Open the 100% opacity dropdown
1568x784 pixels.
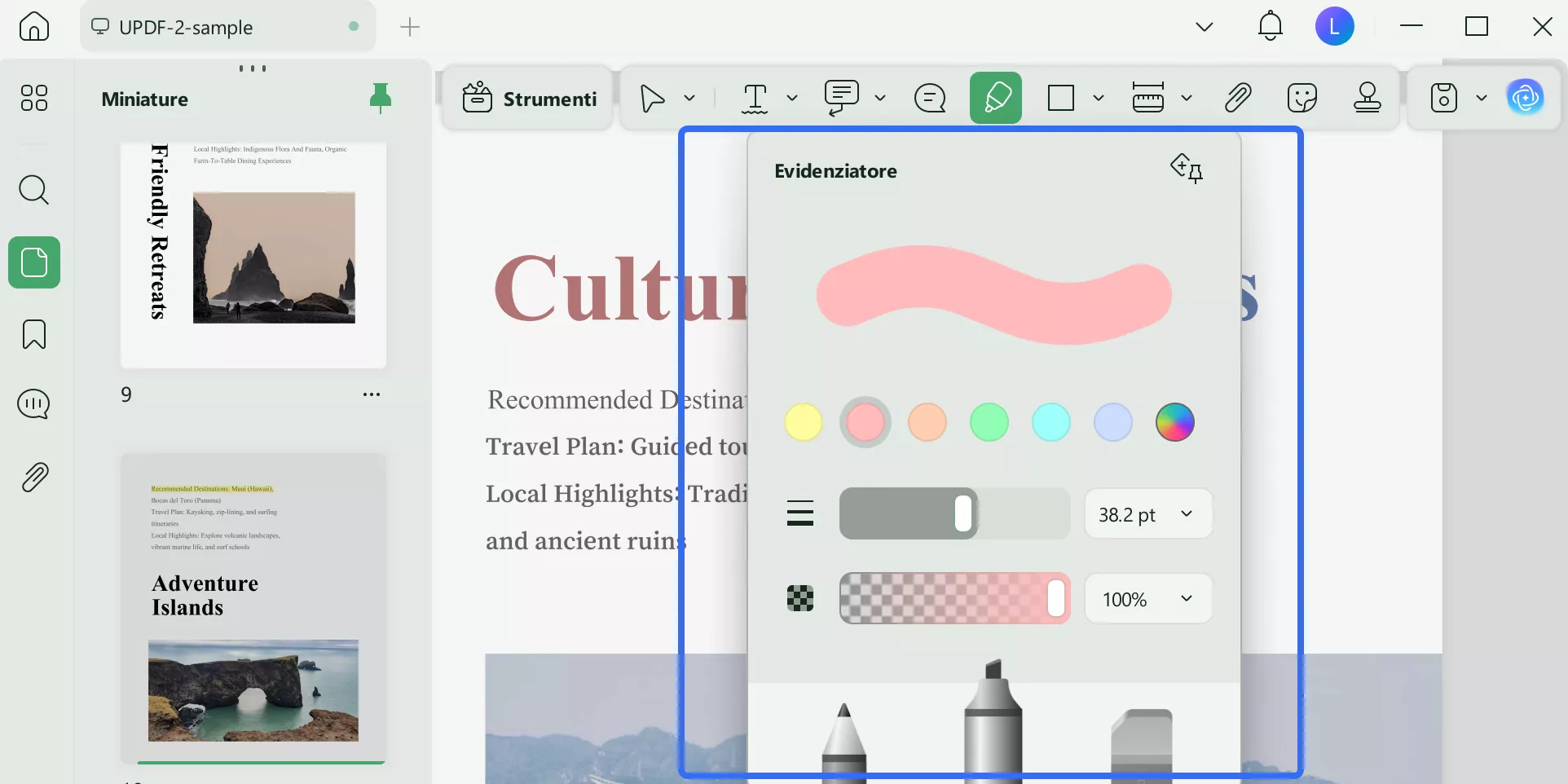point(1148,599)
